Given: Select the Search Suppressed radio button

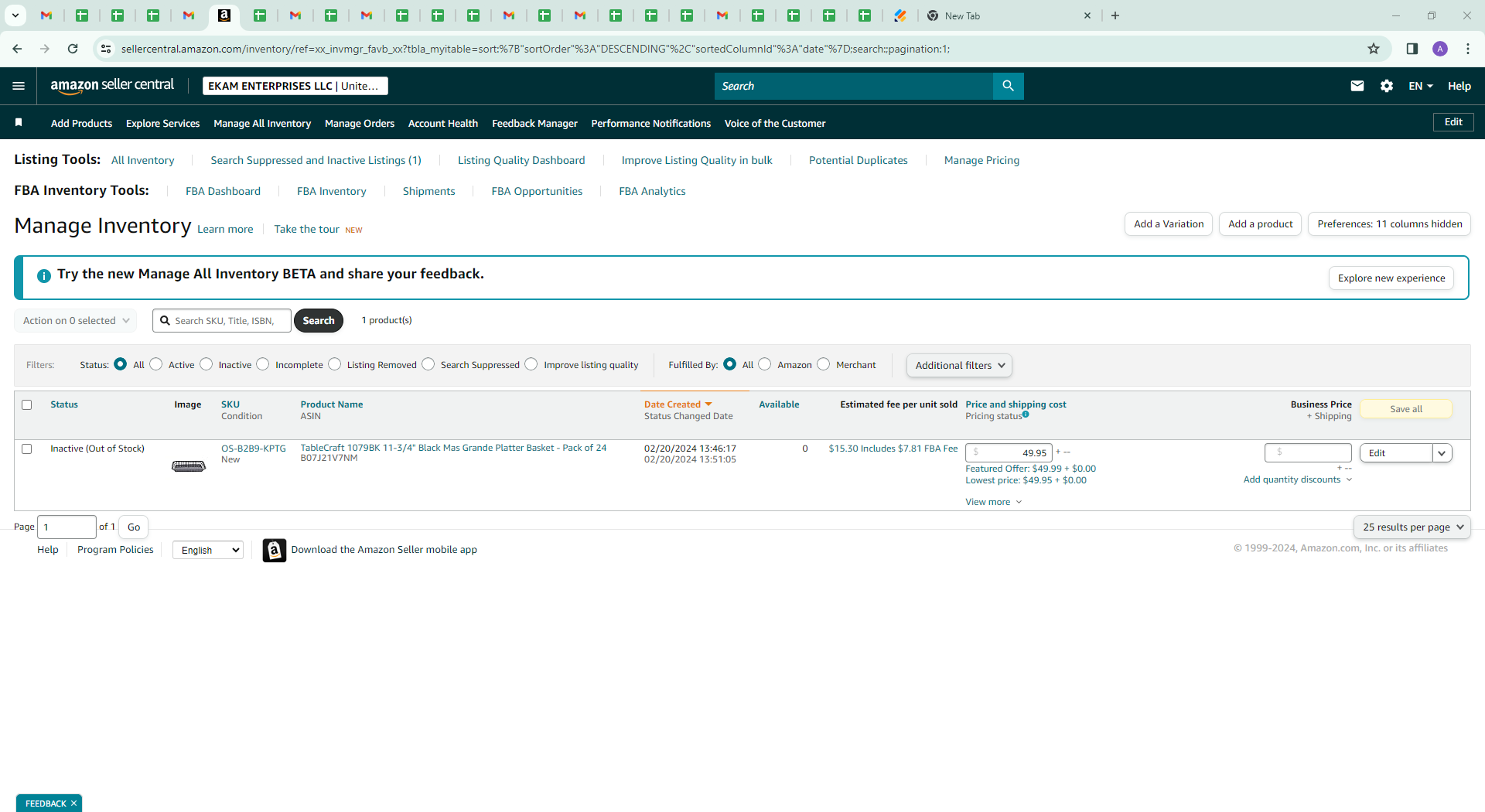Looking at the screenshot, I should pyautogui.click(x=428, y=364).
